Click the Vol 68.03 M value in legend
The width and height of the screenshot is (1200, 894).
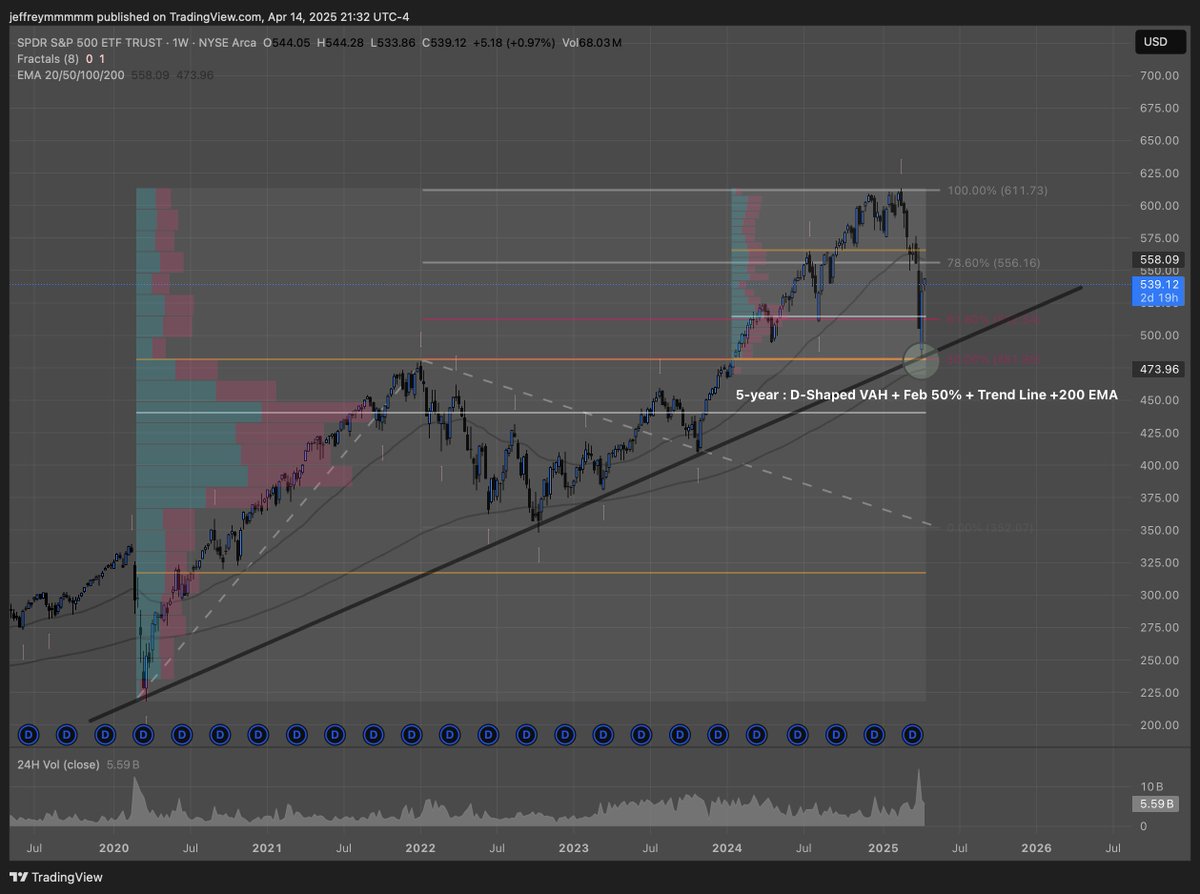click(x=591, y=43)
